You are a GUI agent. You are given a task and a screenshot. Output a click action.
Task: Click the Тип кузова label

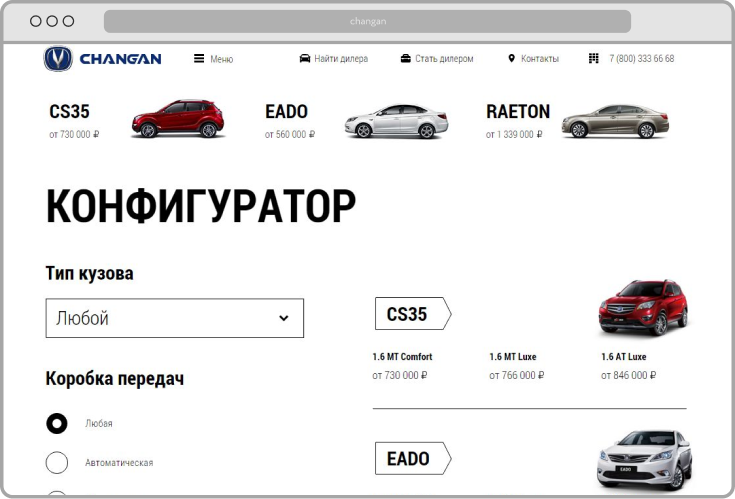pyautogui.click(x=90, y=273)
